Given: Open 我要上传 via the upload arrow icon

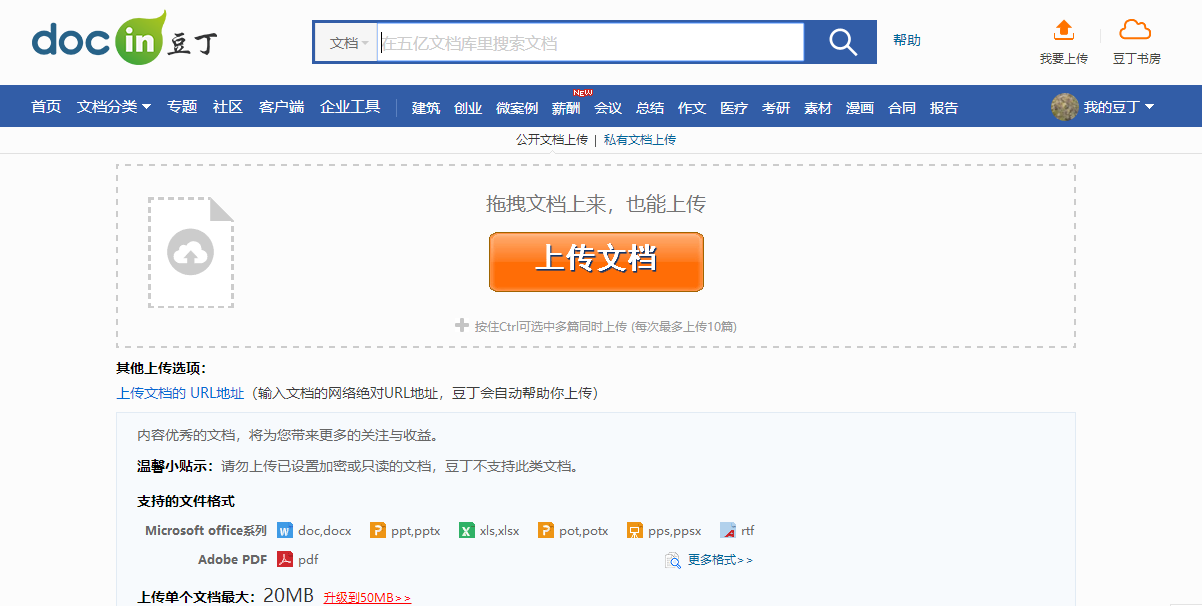Looking at the screenshot, I should point(1063,33).
